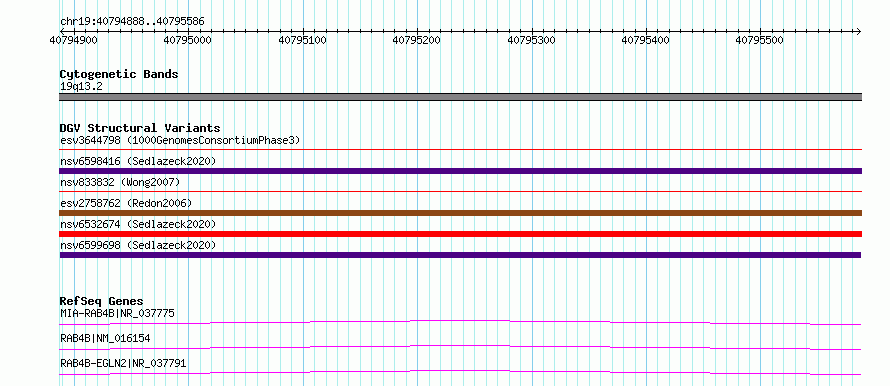
Task: Click the 19q13.2 band label
Action: (81, 87)
